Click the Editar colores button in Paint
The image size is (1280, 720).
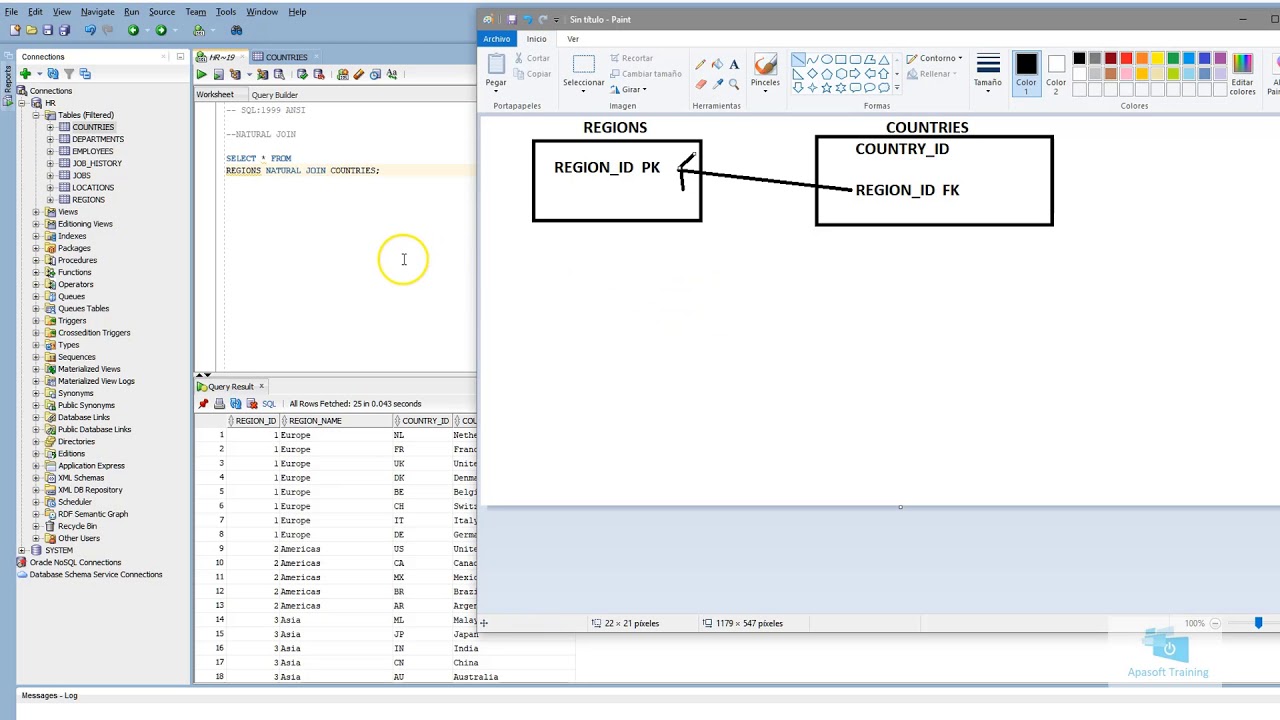pyautogui.click(x=1242, y=73)
